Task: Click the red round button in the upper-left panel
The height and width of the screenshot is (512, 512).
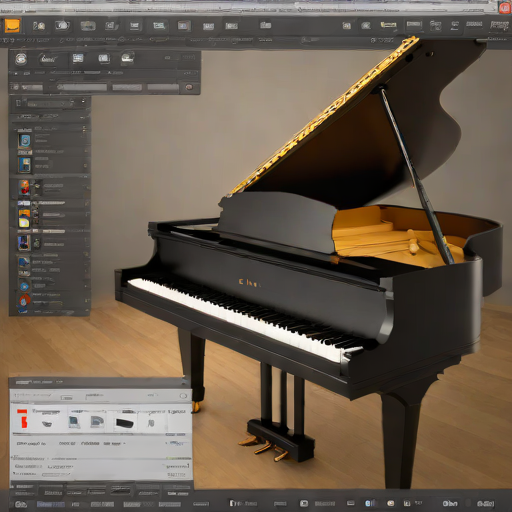Action: tap(189, 87)
